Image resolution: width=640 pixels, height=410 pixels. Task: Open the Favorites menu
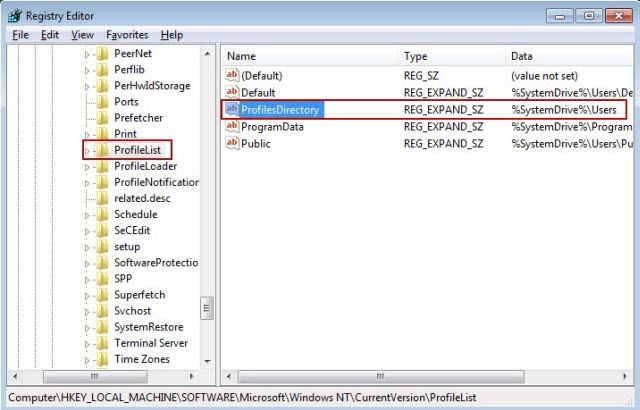[x=127, y=35]
